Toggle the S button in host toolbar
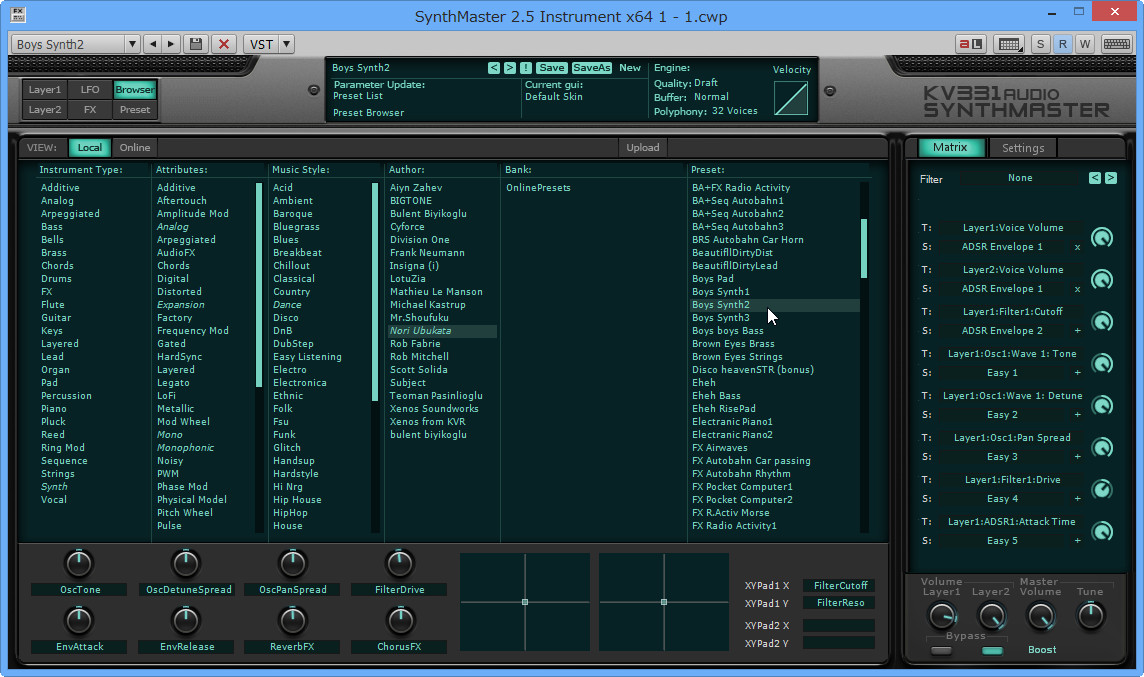 click(1040, 44)
